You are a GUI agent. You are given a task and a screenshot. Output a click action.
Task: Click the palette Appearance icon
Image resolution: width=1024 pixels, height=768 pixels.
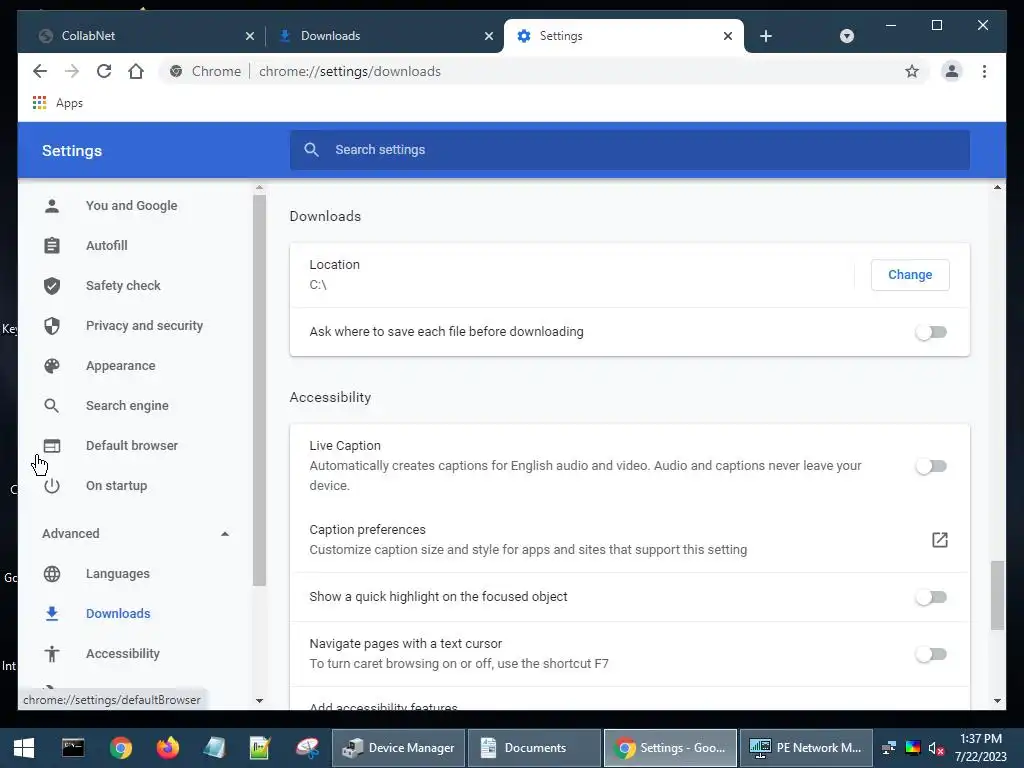coord(52,366)
